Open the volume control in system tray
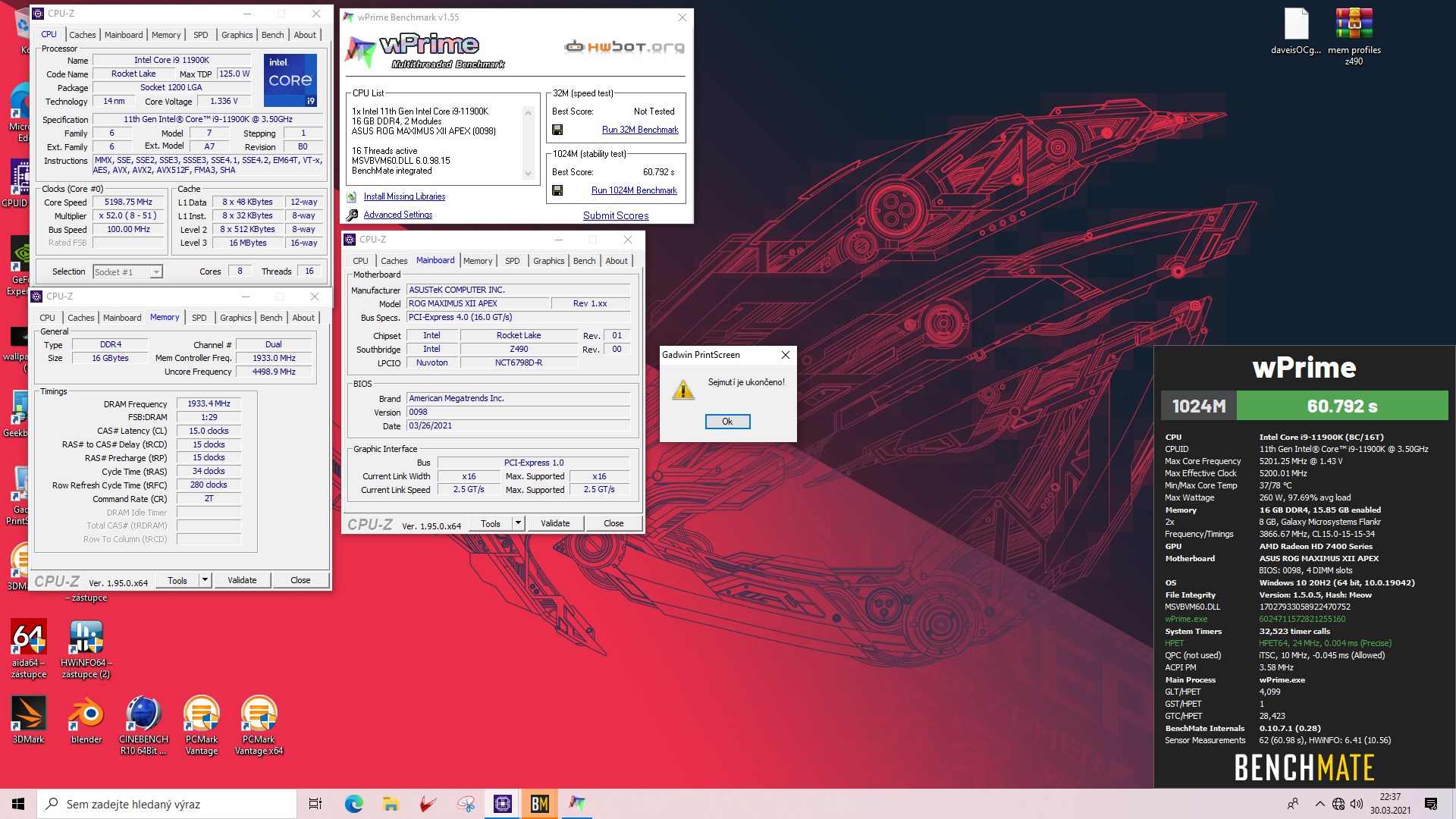Screen dimensions: 1456x819 [1357, 804]
